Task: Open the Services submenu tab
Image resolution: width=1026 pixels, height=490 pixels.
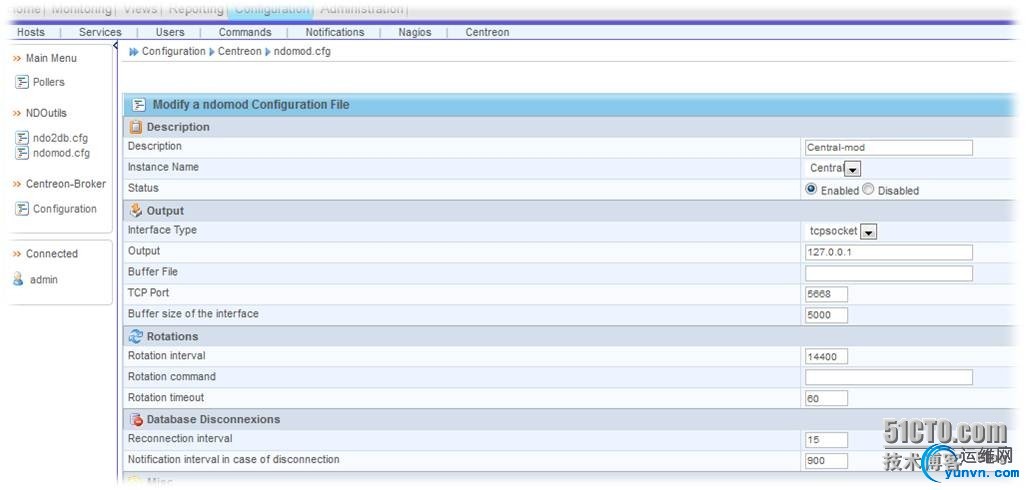Action: (x=100, y=32)
